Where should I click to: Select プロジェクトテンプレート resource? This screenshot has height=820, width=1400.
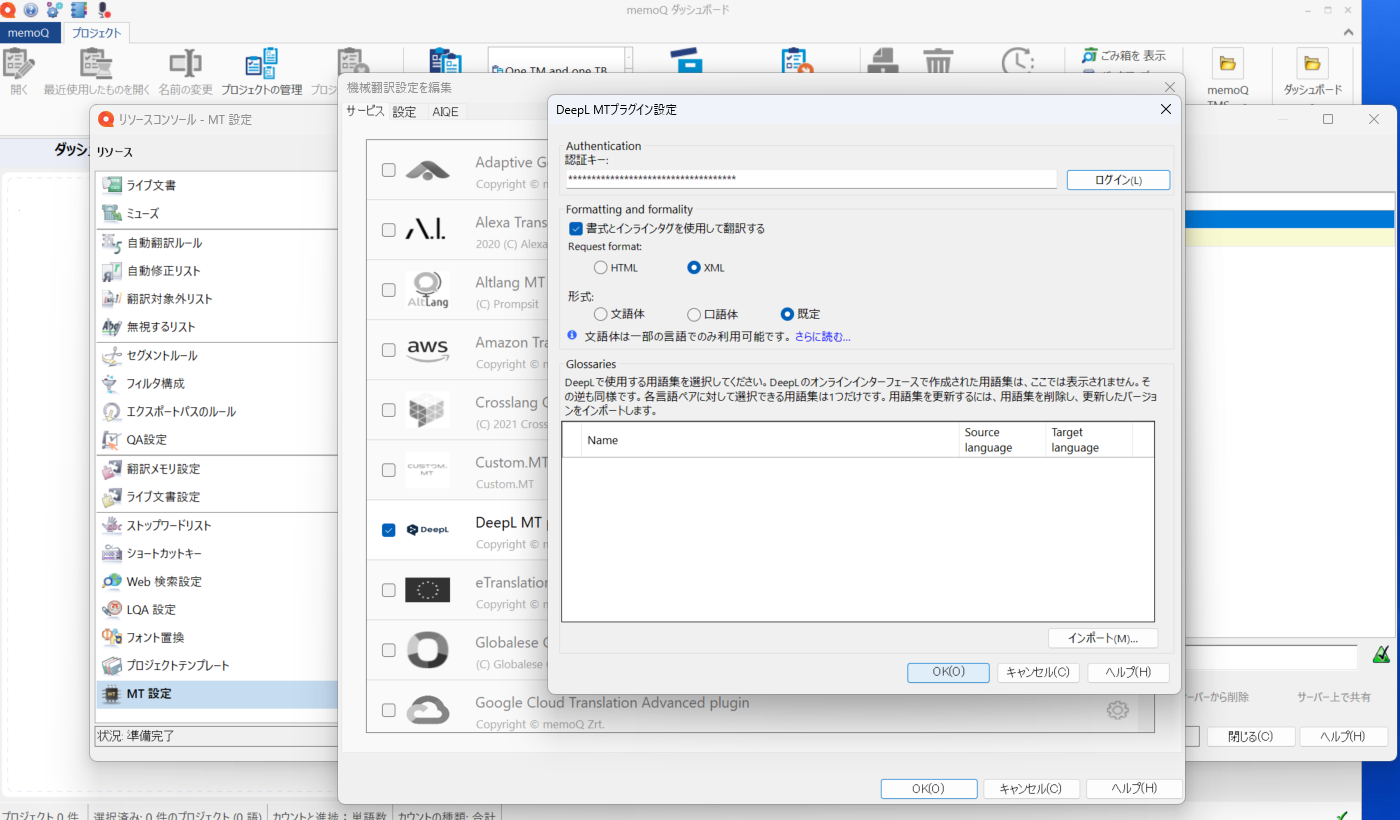[217, 666]
